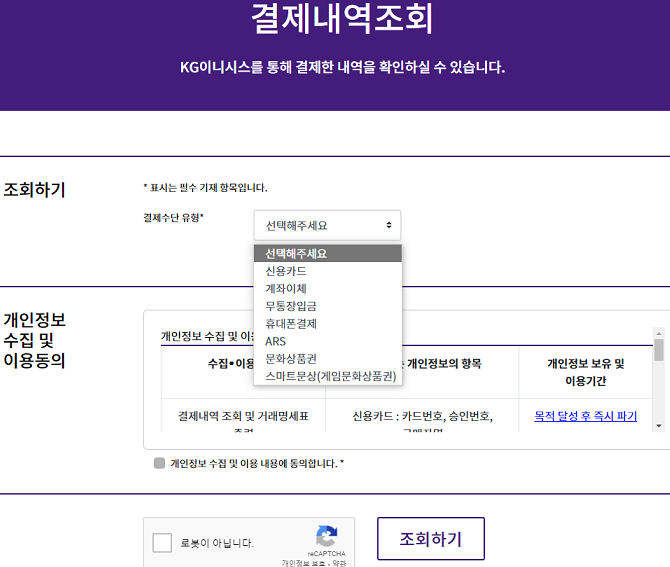Click the privacy terms scrollbar down arrow
Viewport: 670px width, 567px height.
click(658, 426)
